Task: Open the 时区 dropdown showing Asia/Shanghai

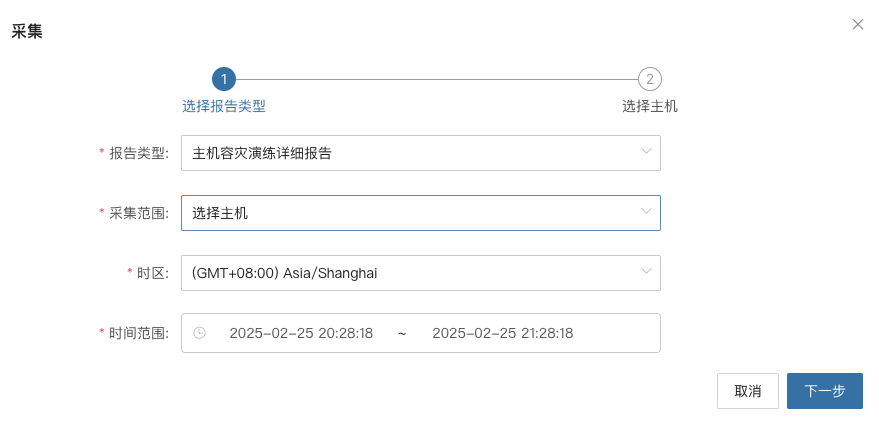Action: pos(420,273)
